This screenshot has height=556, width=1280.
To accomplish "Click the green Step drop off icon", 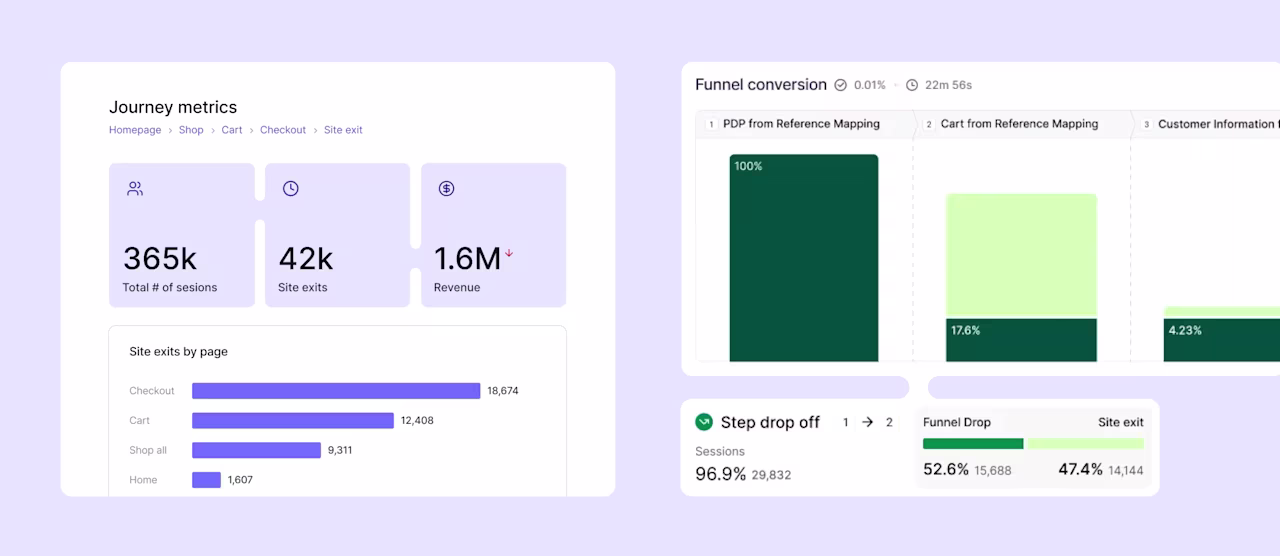I will pos(704,422).
